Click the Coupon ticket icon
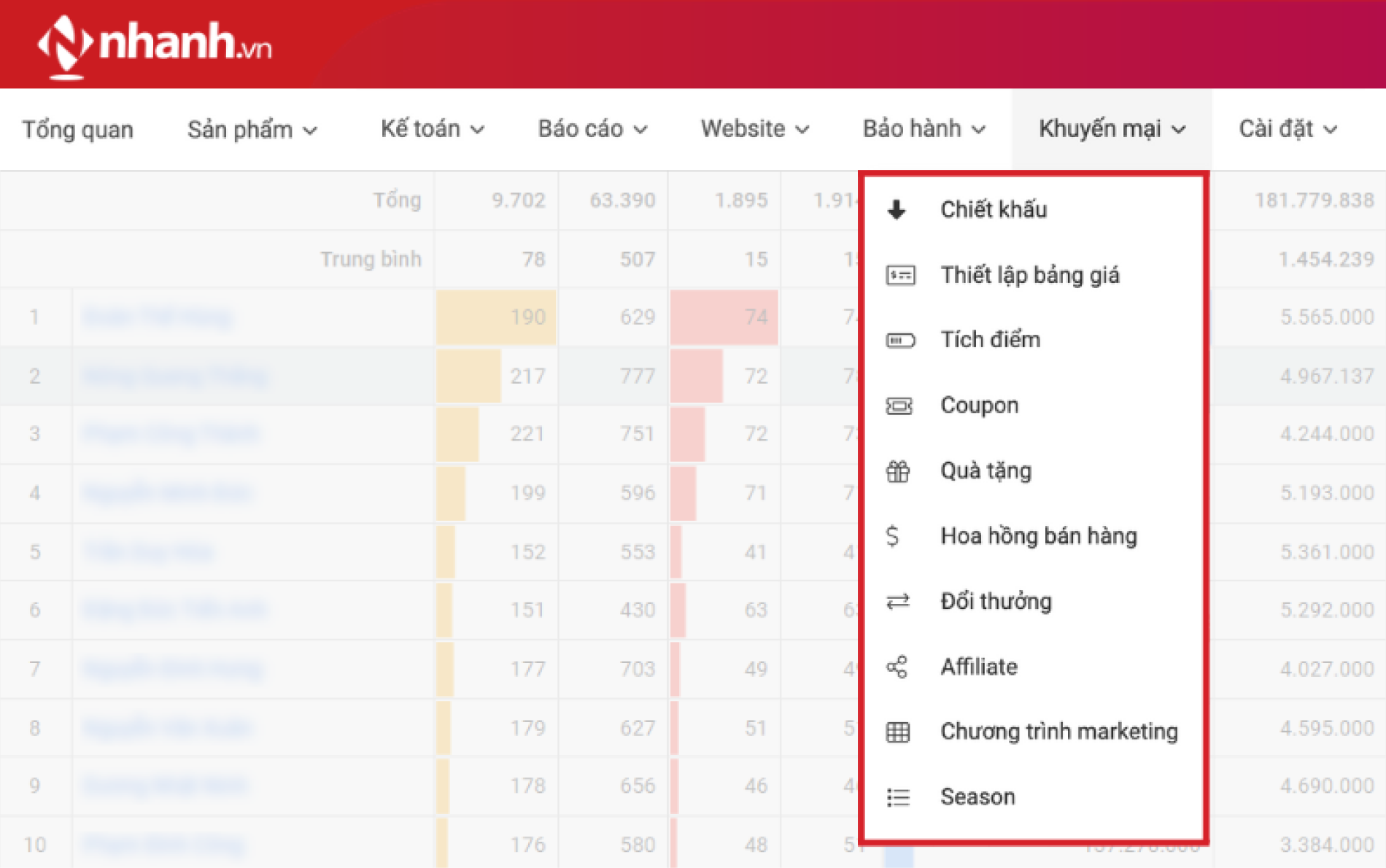The width and height of the screenshot is (1386, 868). click(899, 406)
